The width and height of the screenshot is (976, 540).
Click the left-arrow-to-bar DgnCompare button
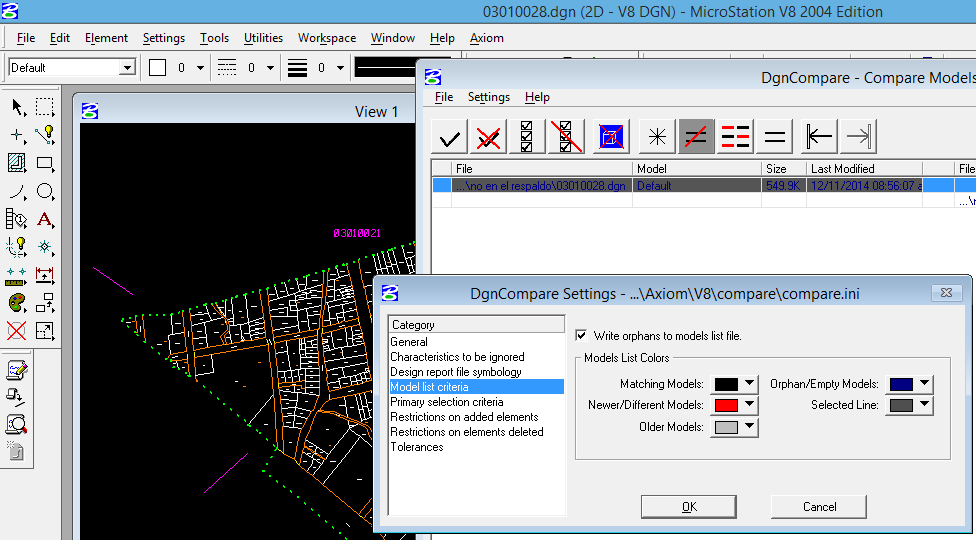point(819,137)
